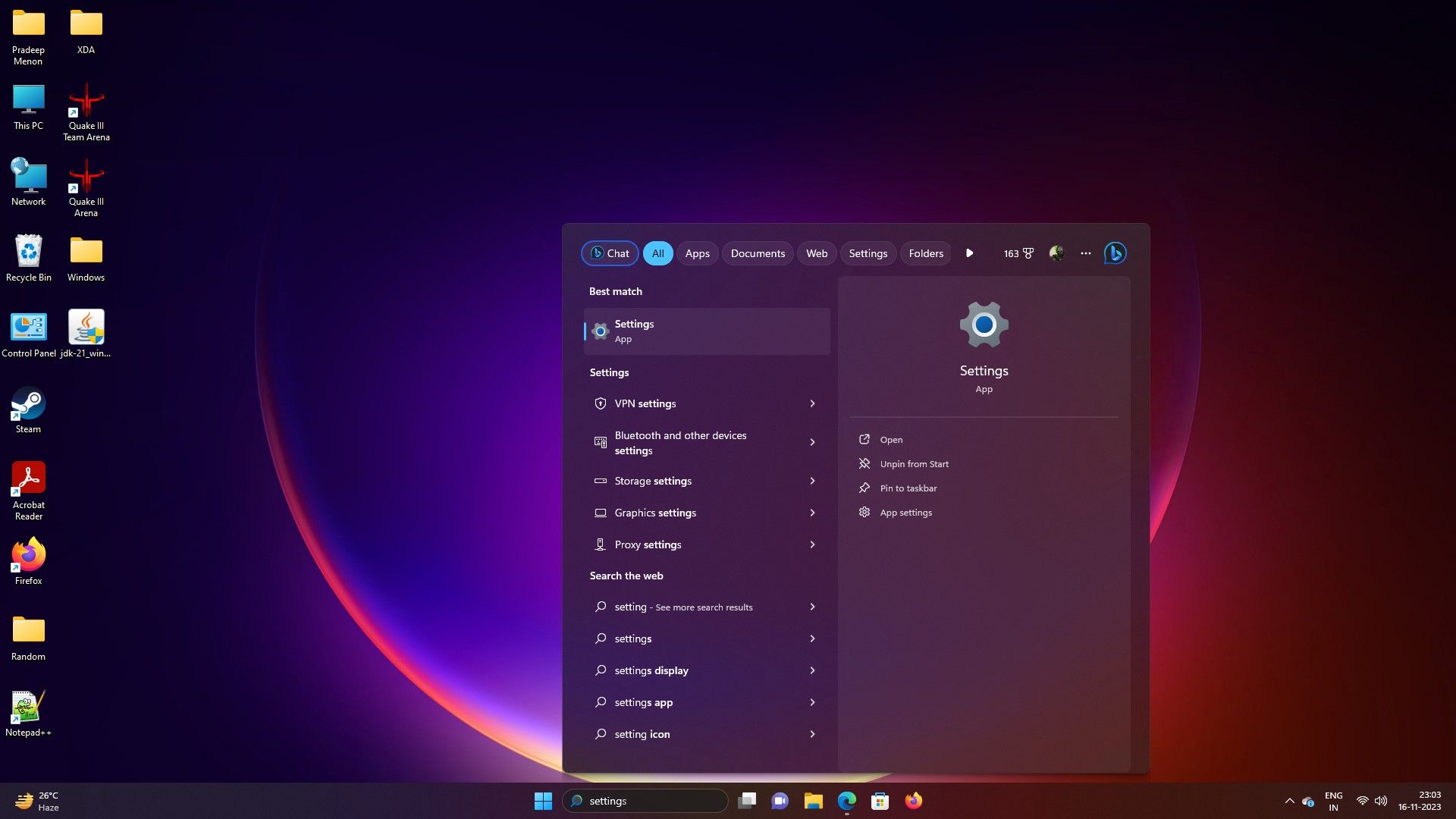Open the rewards points trophy icon
The image size is (1456, 819).
1028,253
